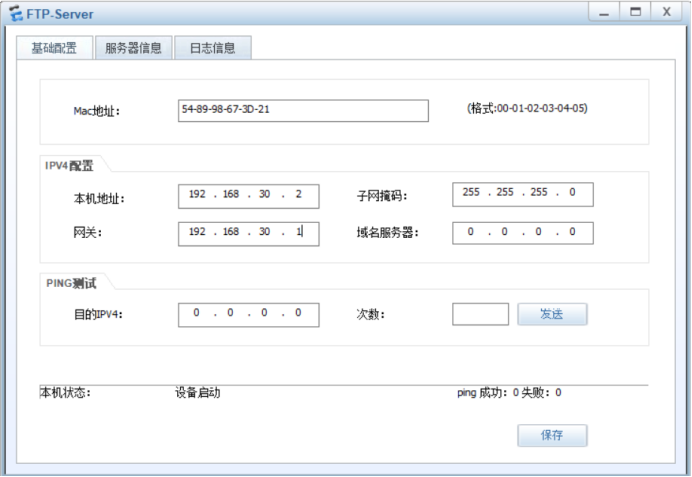Click the 域名服务器 field
The image size is (692, 477).
click(523, 233)
